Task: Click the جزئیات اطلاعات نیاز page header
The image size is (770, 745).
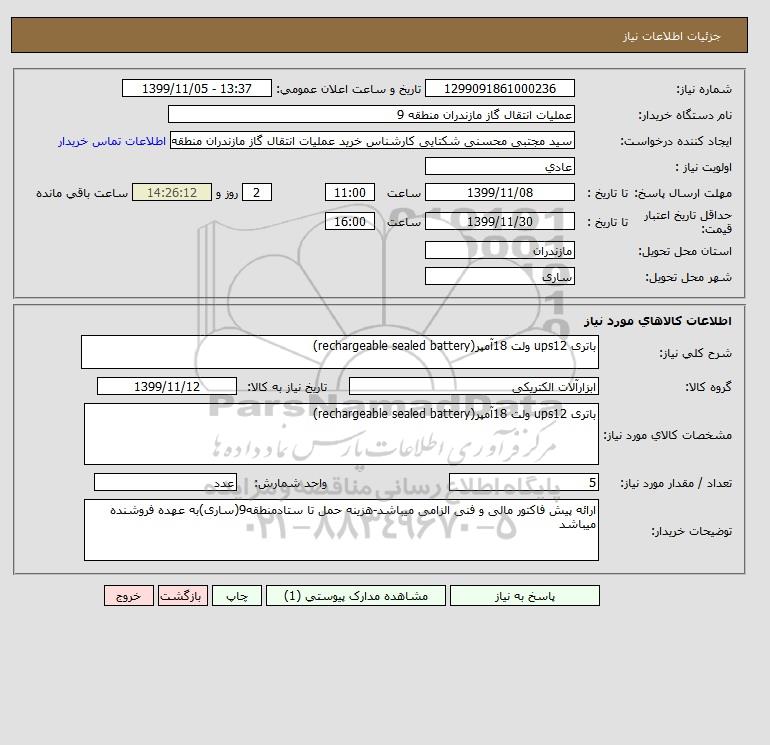Action: (x=671, y=36)
